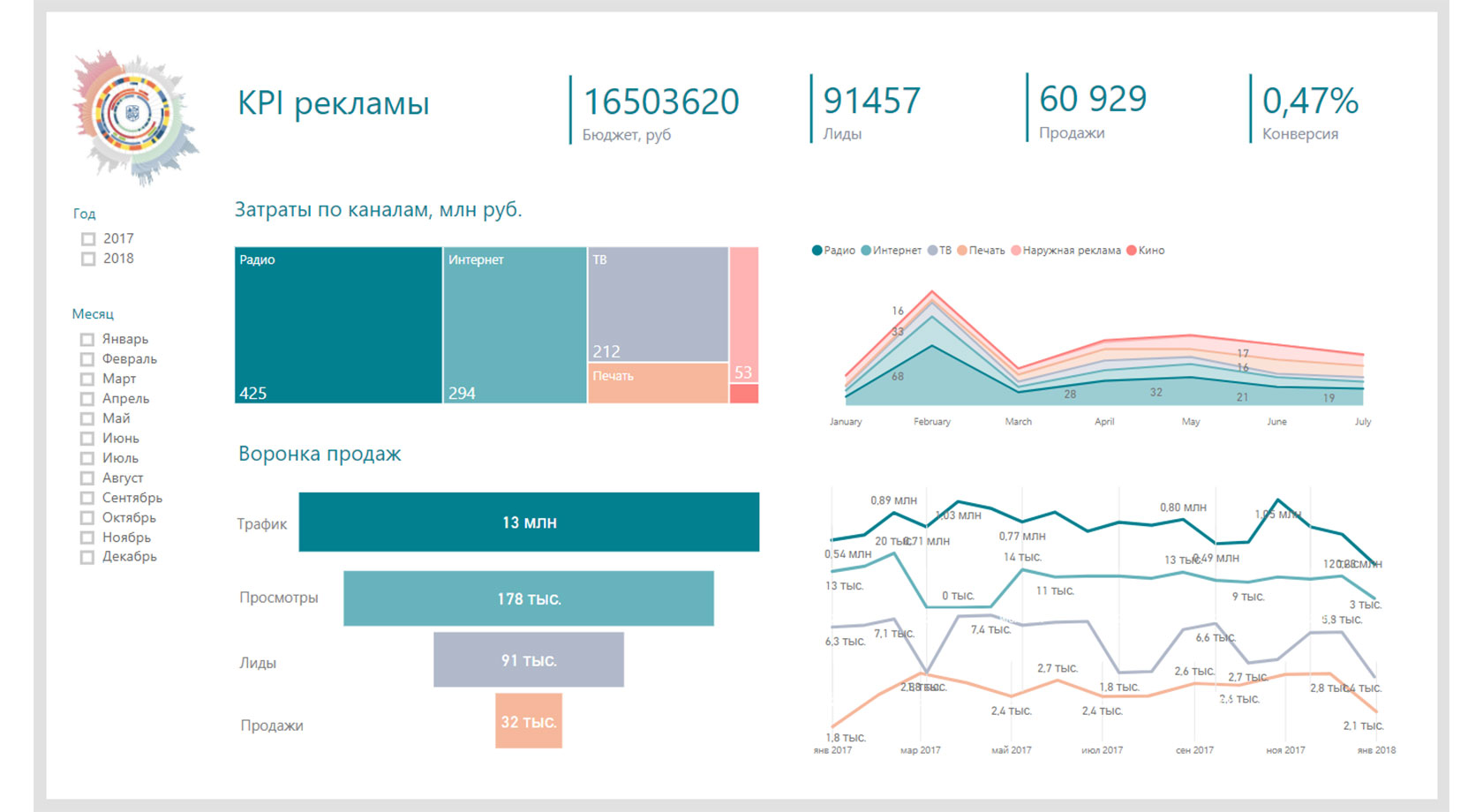The image size is (1483, 812).
Task: Select the Печать treemap block
Action: pos(658,383)
